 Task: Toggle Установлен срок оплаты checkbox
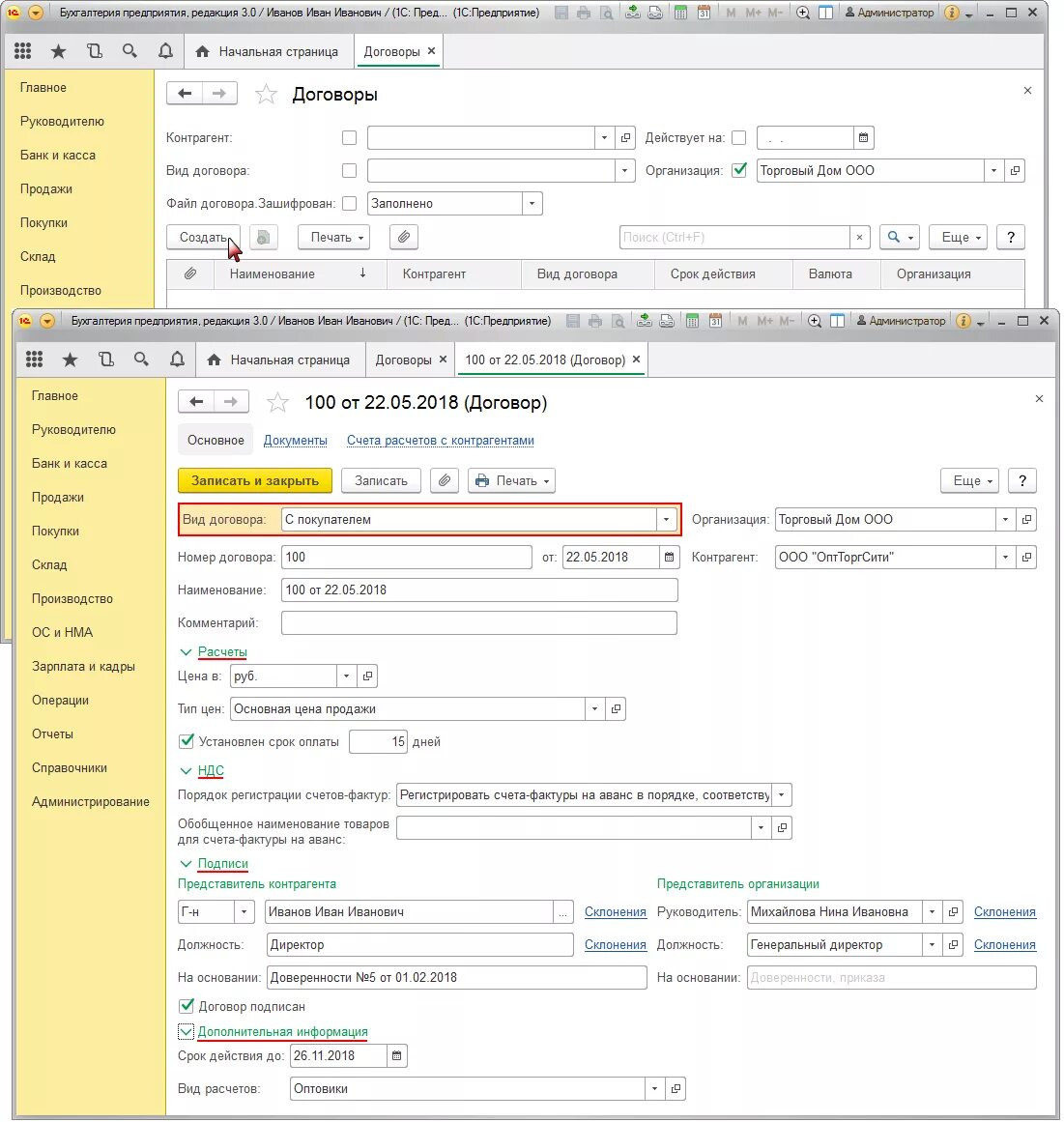click(x=187, y=741)
